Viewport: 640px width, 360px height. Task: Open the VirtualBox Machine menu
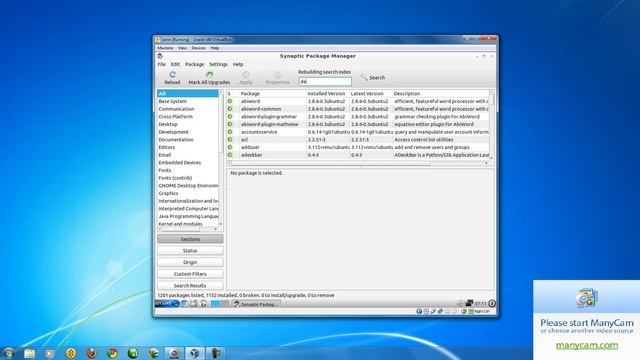click(x=165, y=48)
